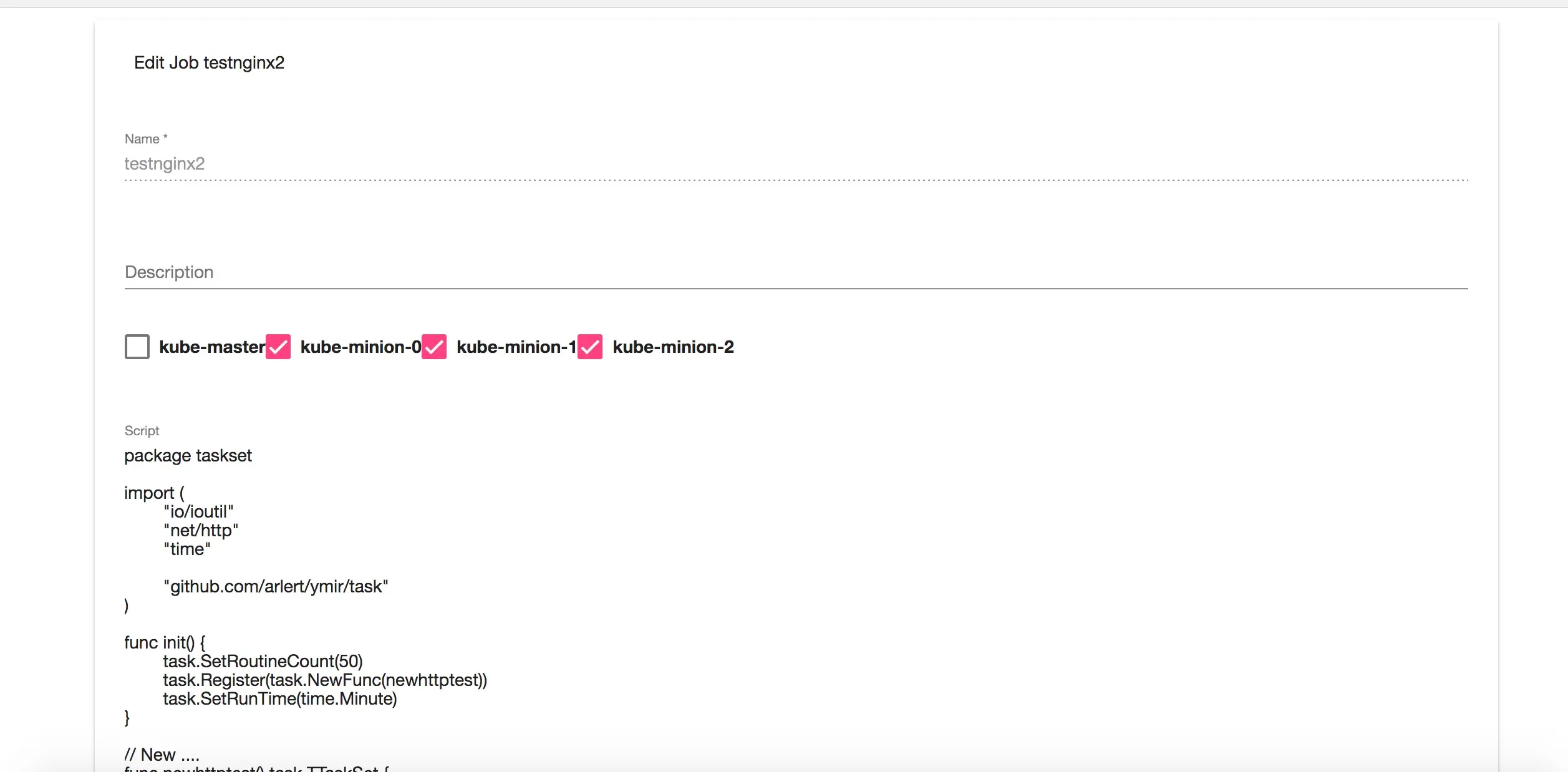Click the kube-minion-0 label text
Viewport: 1568px width, 772px height.
coord(361,347)
